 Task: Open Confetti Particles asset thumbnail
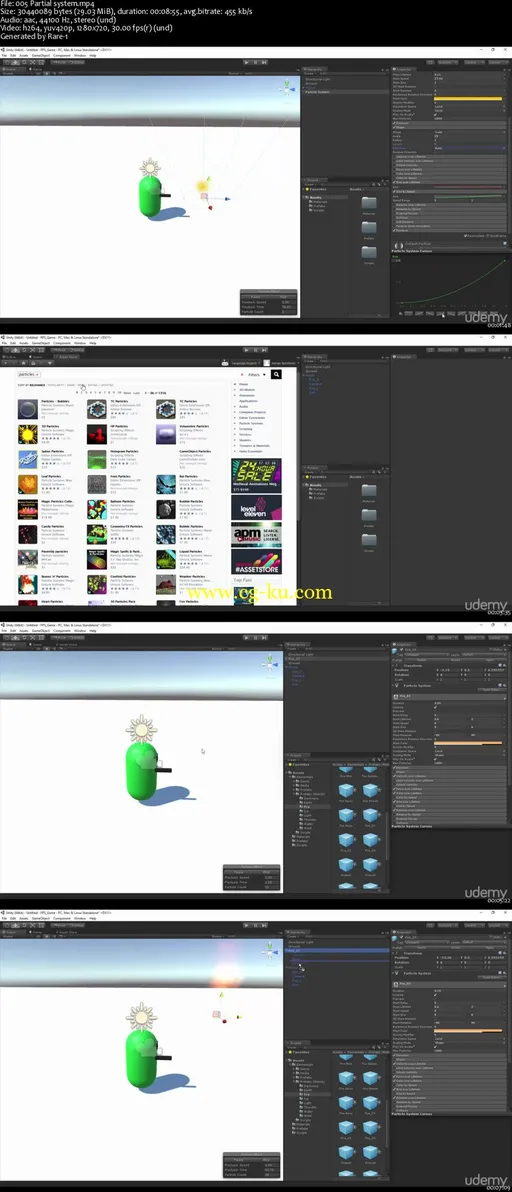(x=96, y=585)
